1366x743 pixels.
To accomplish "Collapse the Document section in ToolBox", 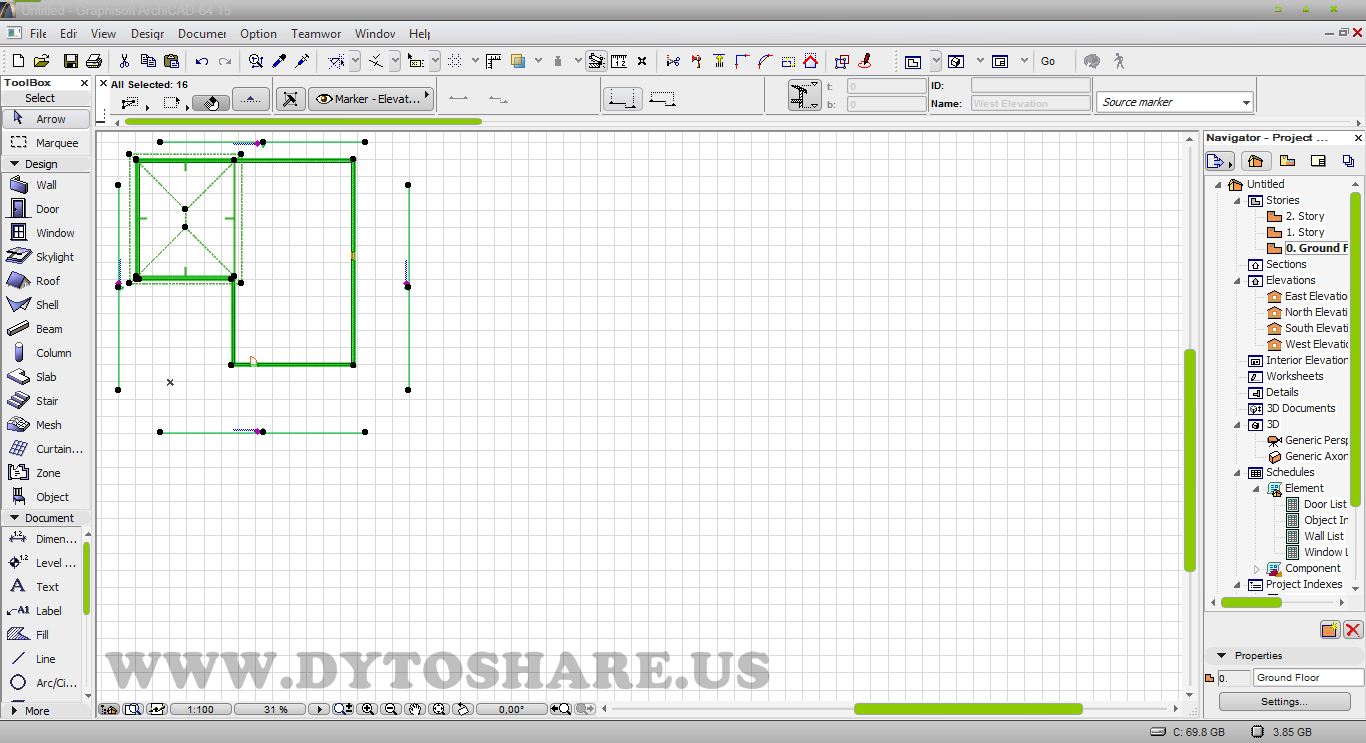I will (x=15, y=518).
